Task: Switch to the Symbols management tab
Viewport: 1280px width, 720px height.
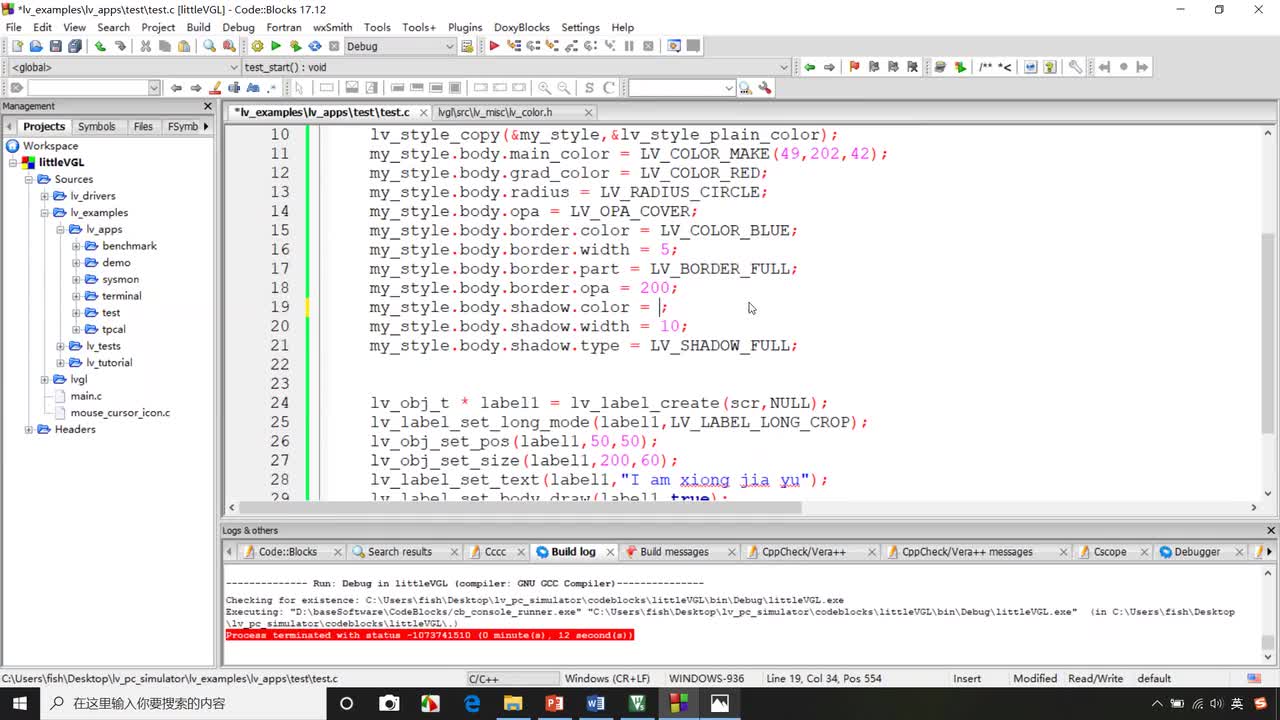Action: (x=97, y=126)
